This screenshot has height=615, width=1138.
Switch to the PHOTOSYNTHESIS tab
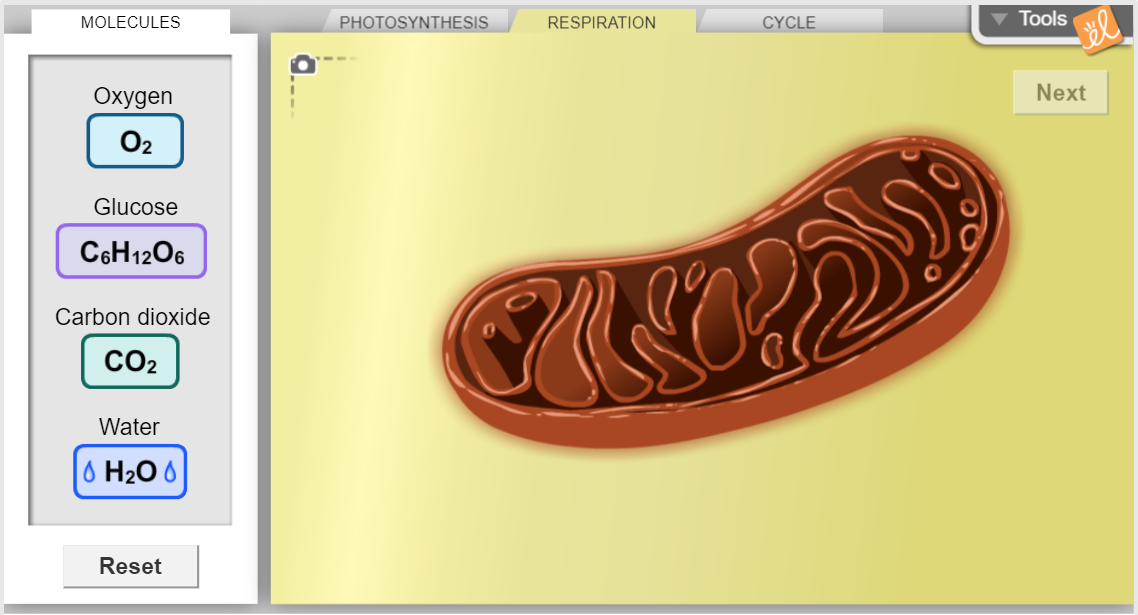[414, 22]
